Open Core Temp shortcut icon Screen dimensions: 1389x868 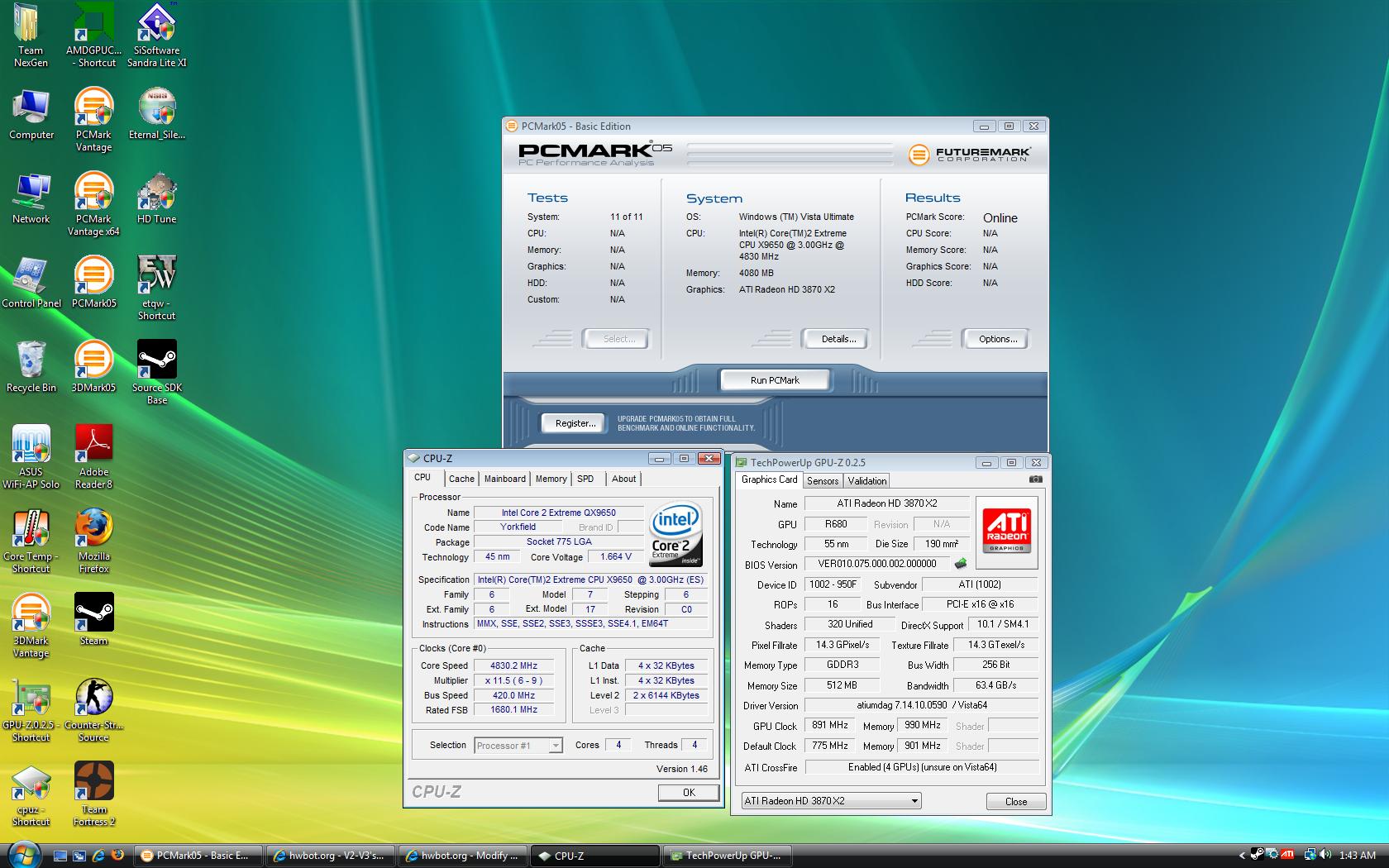point(31,542)
